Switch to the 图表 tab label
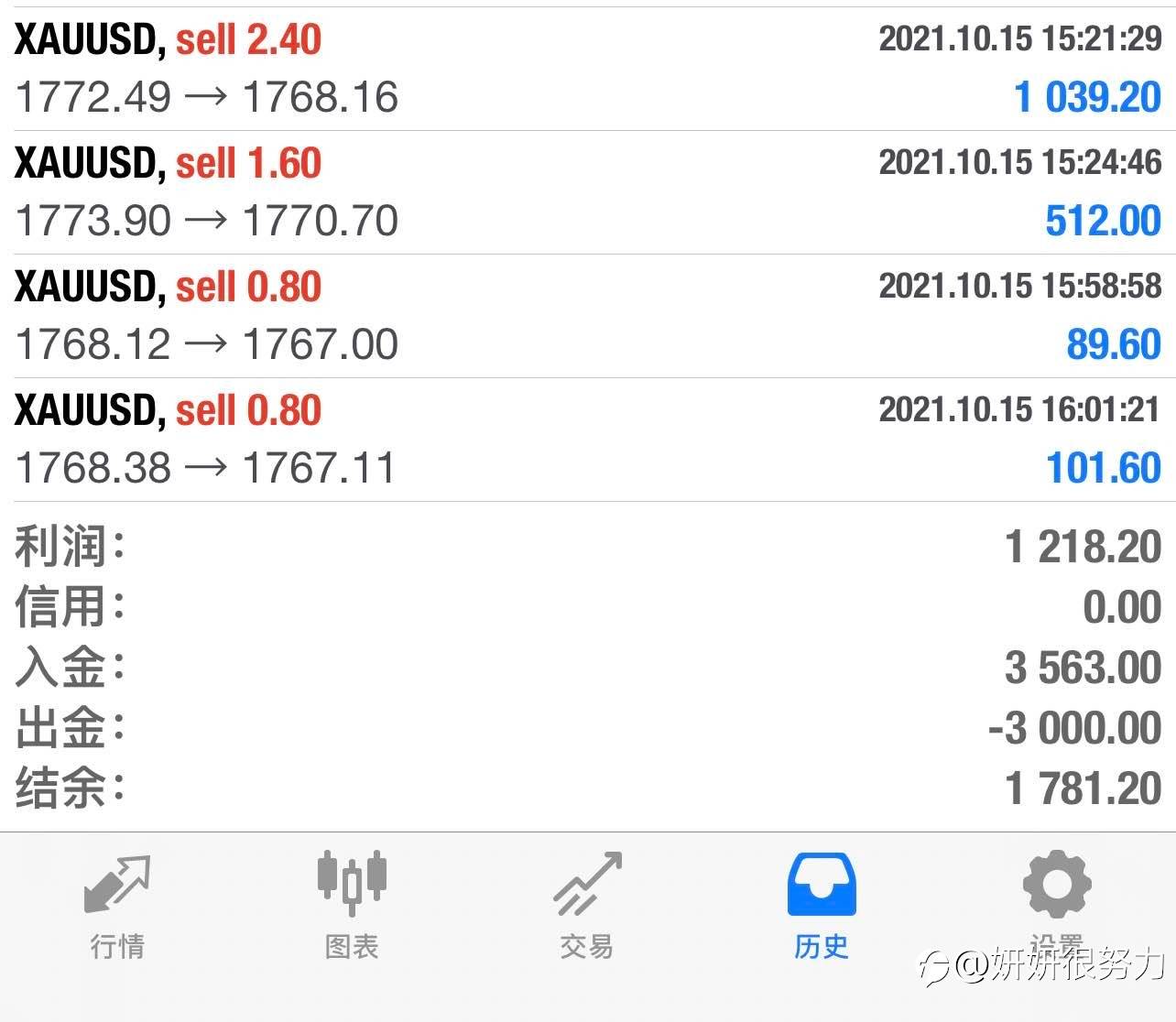Viewport: 1176px width, 1022px height. tap(352, 946)
